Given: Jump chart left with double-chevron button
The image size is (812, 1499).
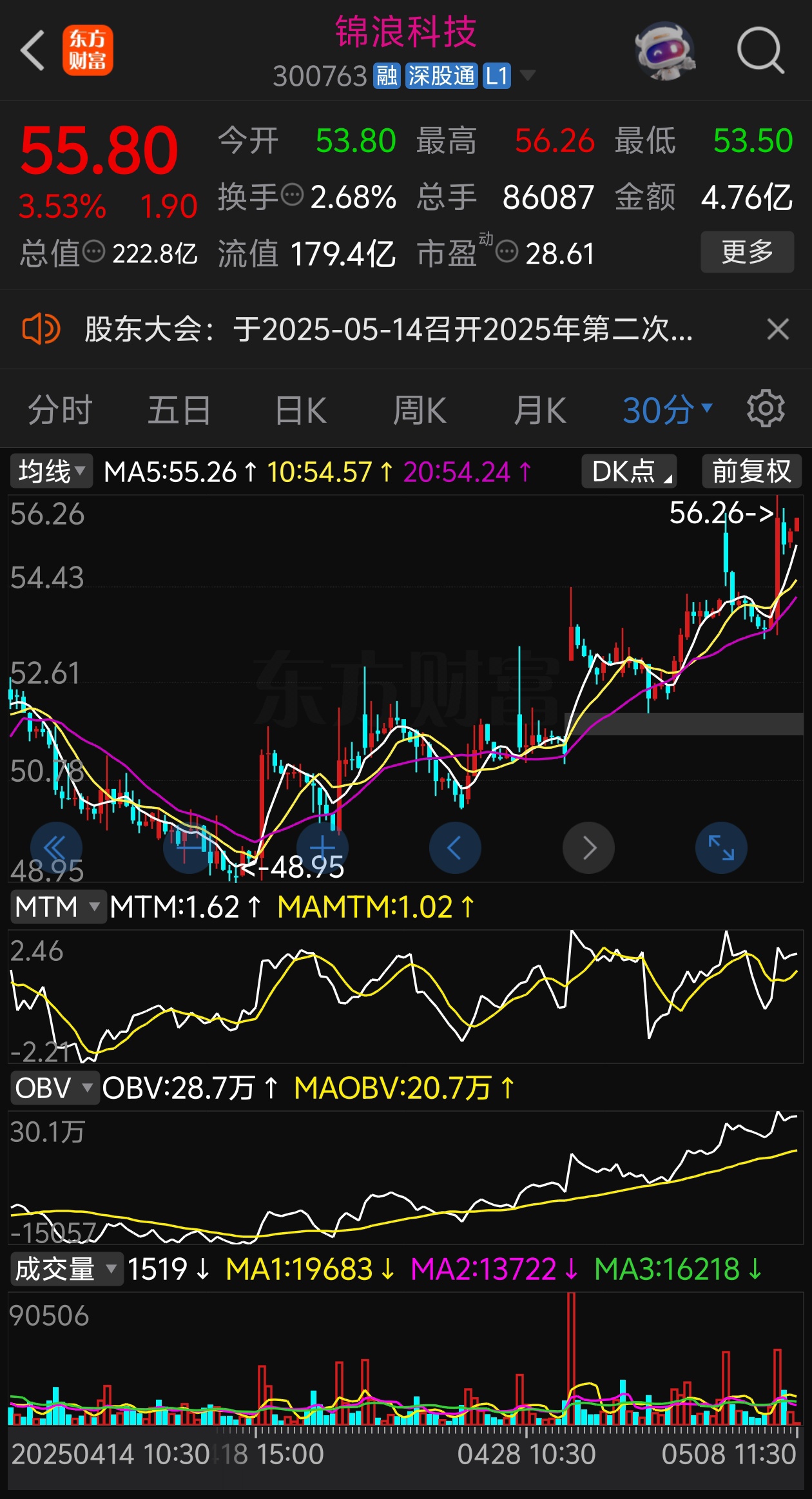Looking at the screenshot, I should coord(56,848).
